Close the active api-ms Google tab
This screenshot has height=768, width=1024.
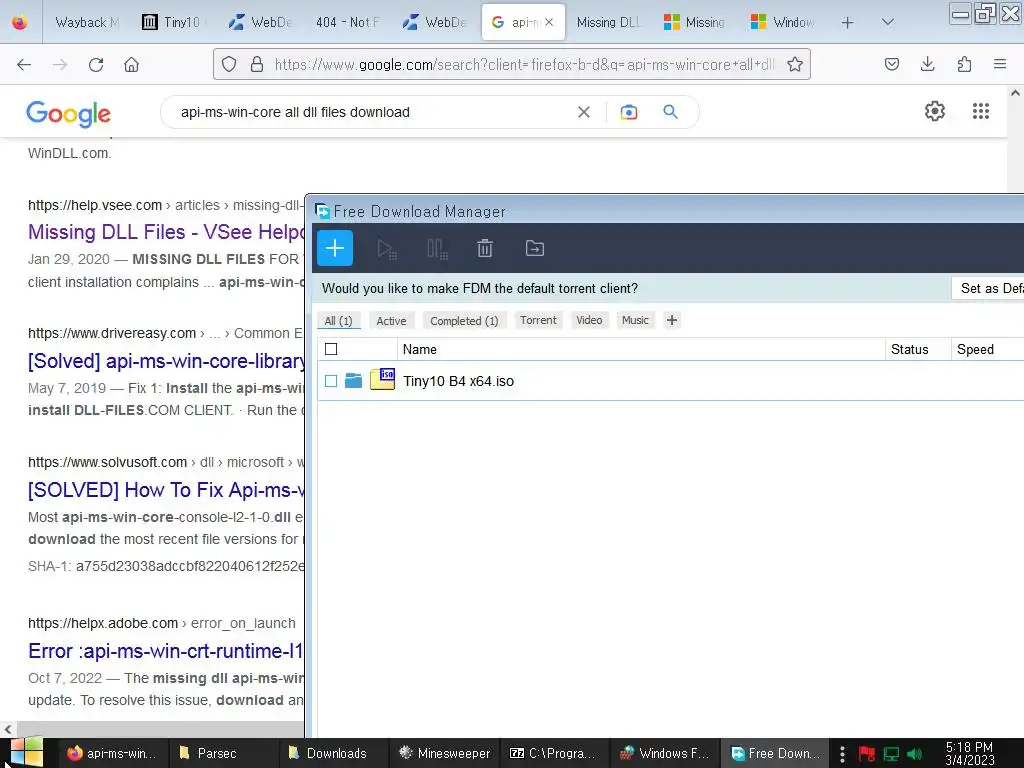coord(549,22)
